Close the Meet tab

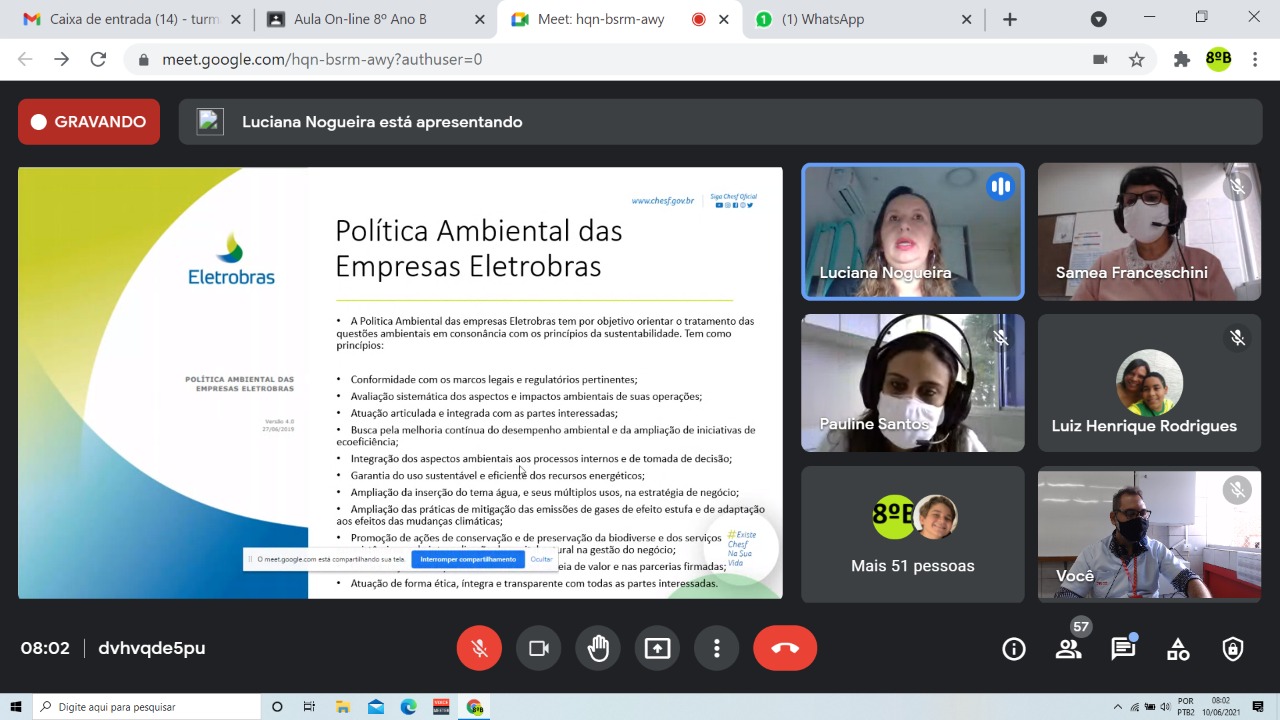(724, 19)
